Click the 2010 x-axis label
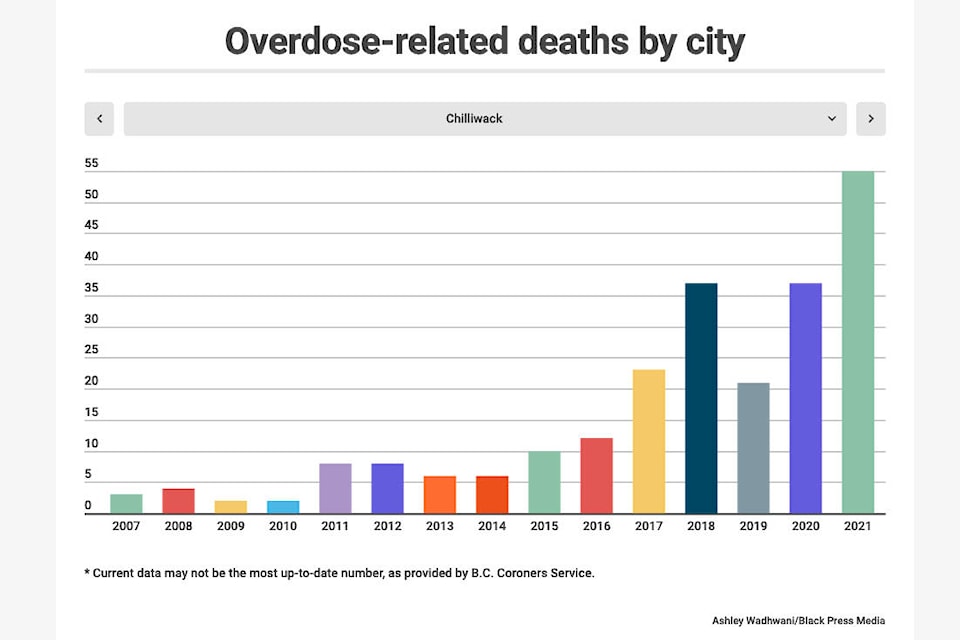Screen dimensions: 960x640 point(283,526)
